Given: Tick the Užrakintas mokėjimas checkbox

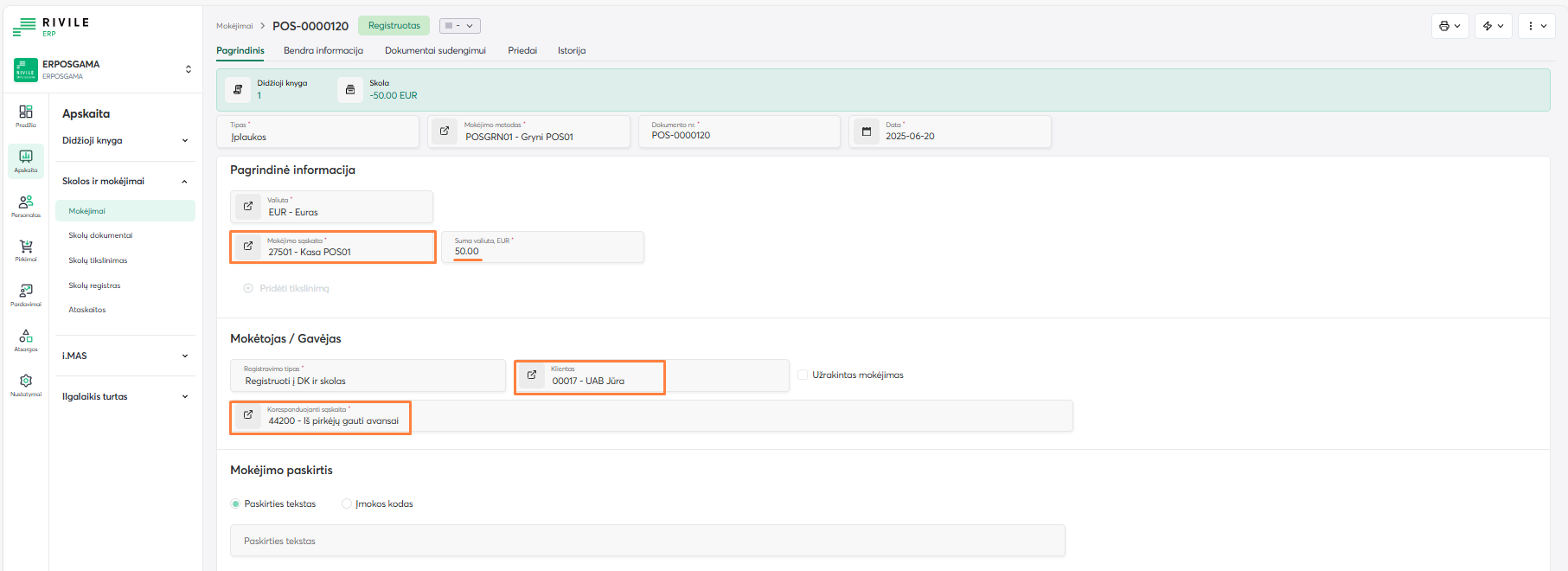Looking at the screenshot, I should [x=803, y=375].
